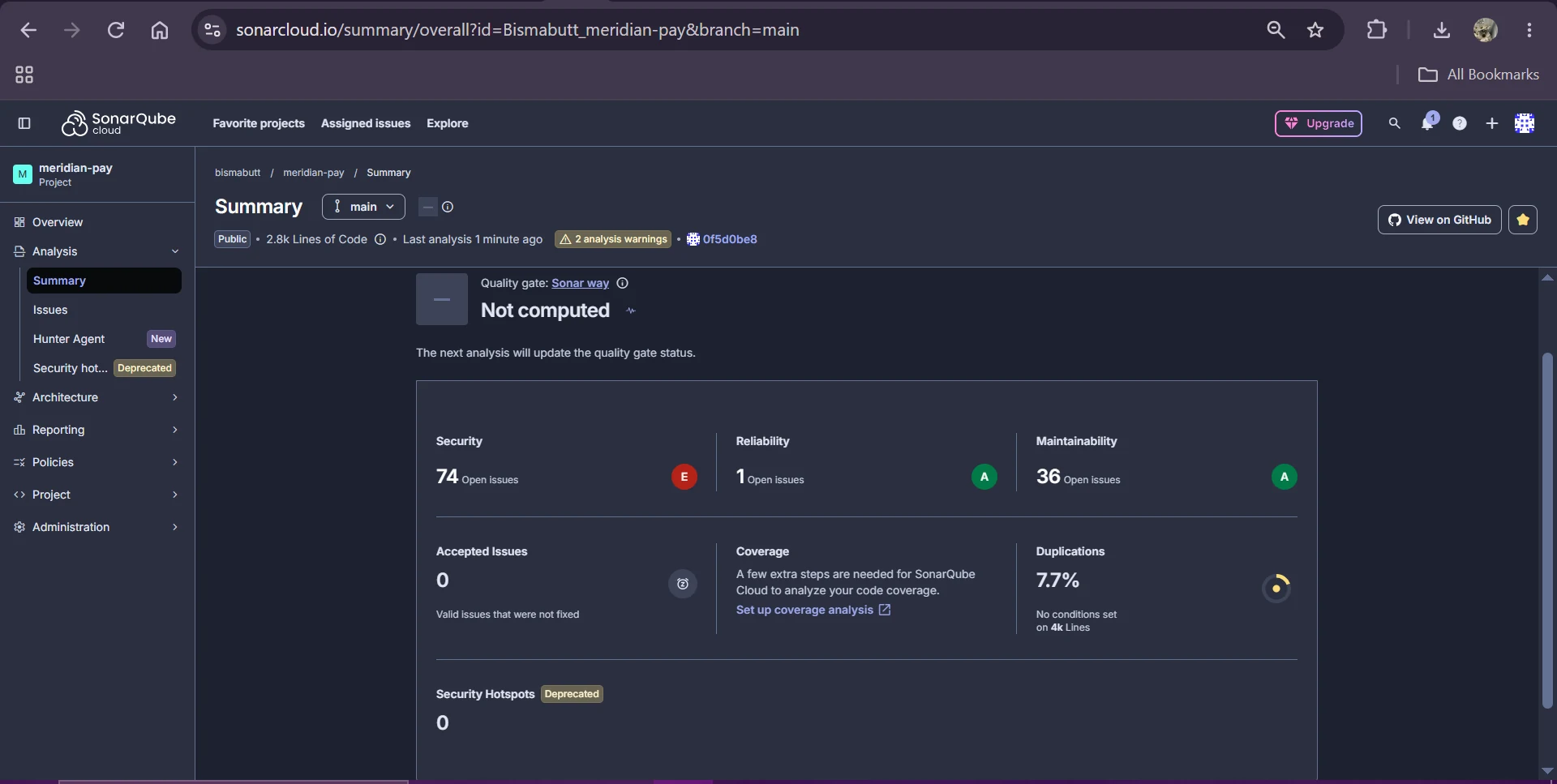Click the Duplications rating indicator
1557x784 pixels.
(1276, 588)
